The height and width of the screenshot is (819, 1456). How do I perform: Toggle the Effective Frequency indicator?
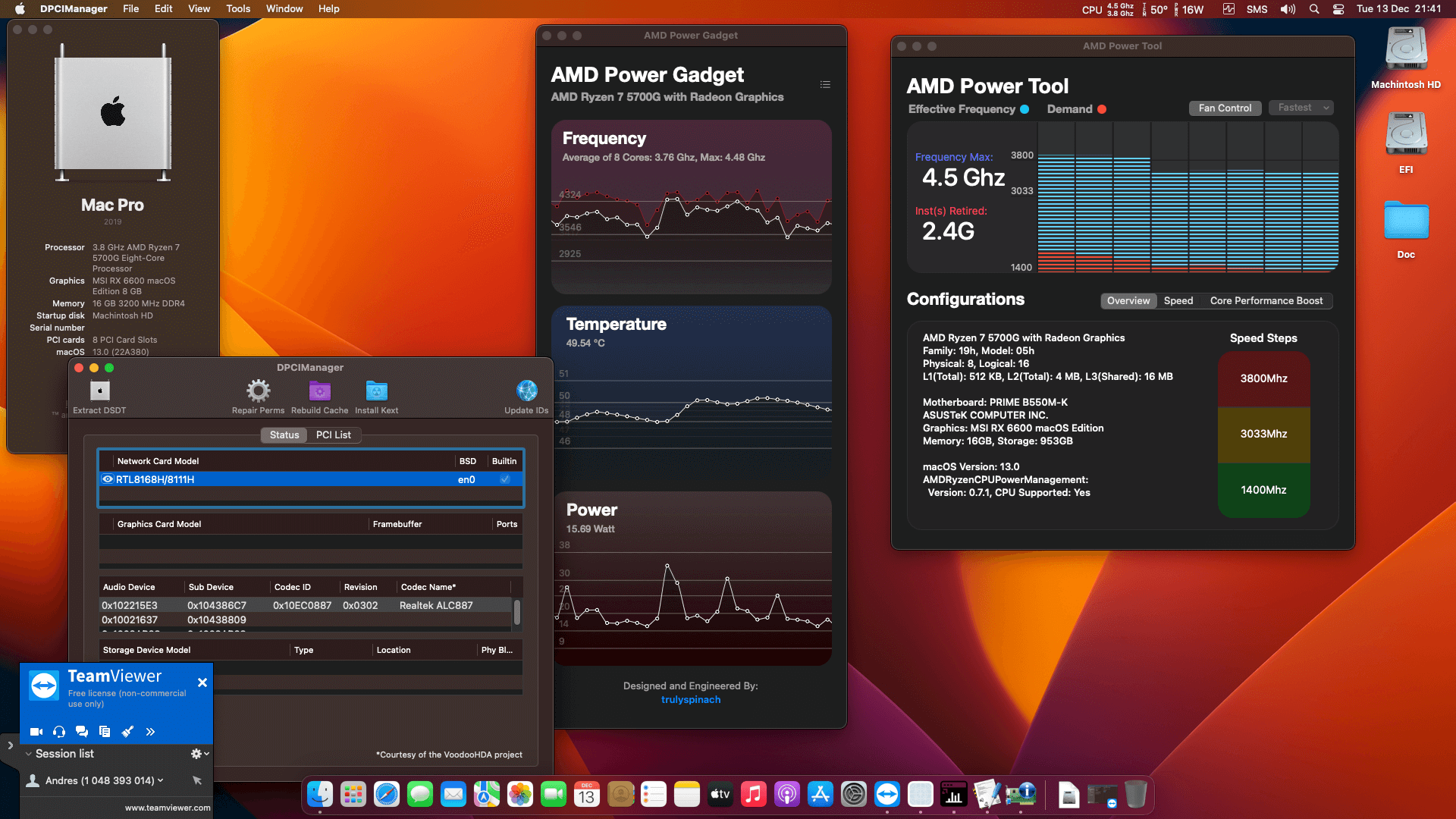point(1025,109)
